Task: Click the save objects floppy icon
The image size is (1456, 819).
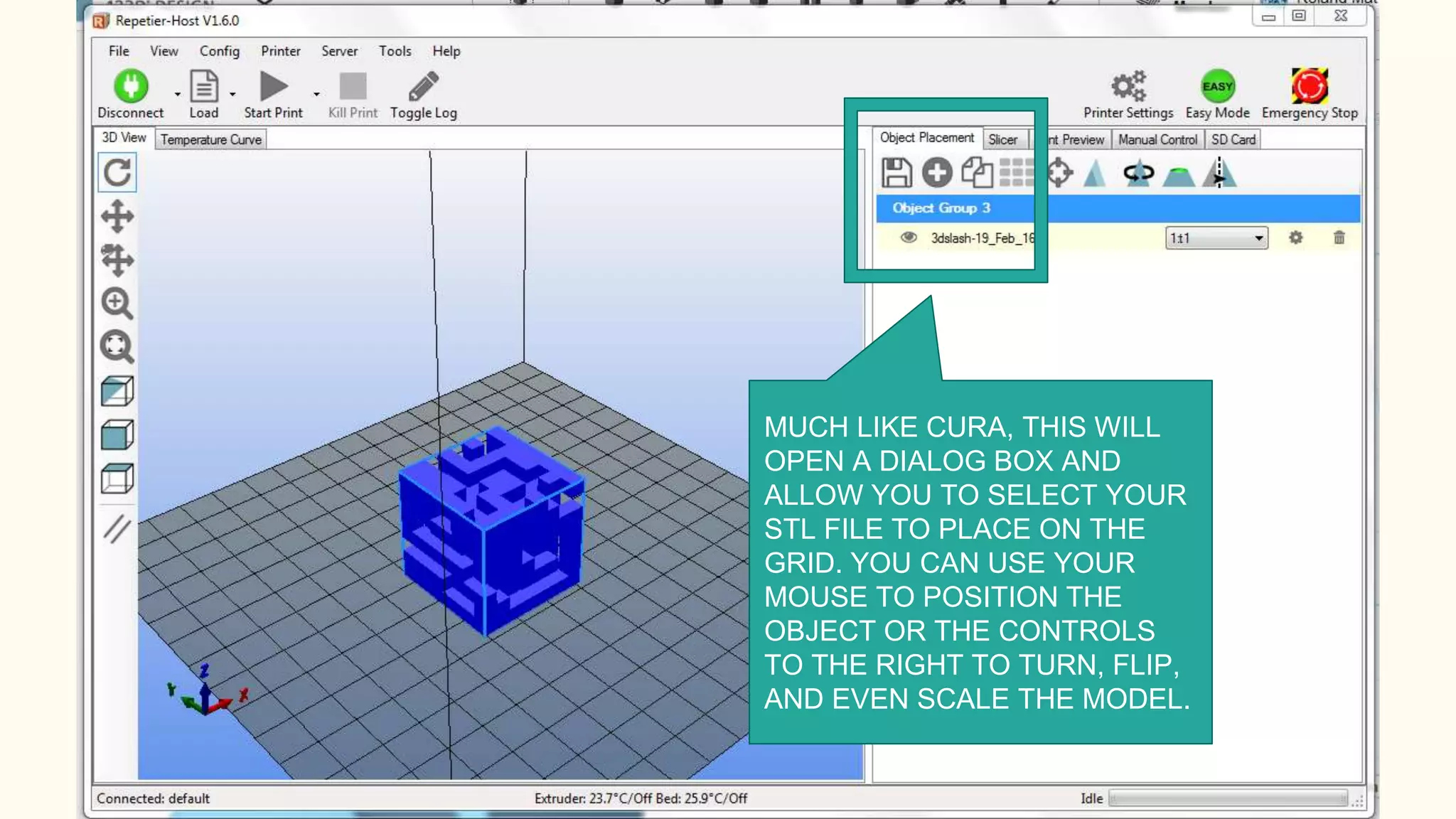Action: click(896, 173)
